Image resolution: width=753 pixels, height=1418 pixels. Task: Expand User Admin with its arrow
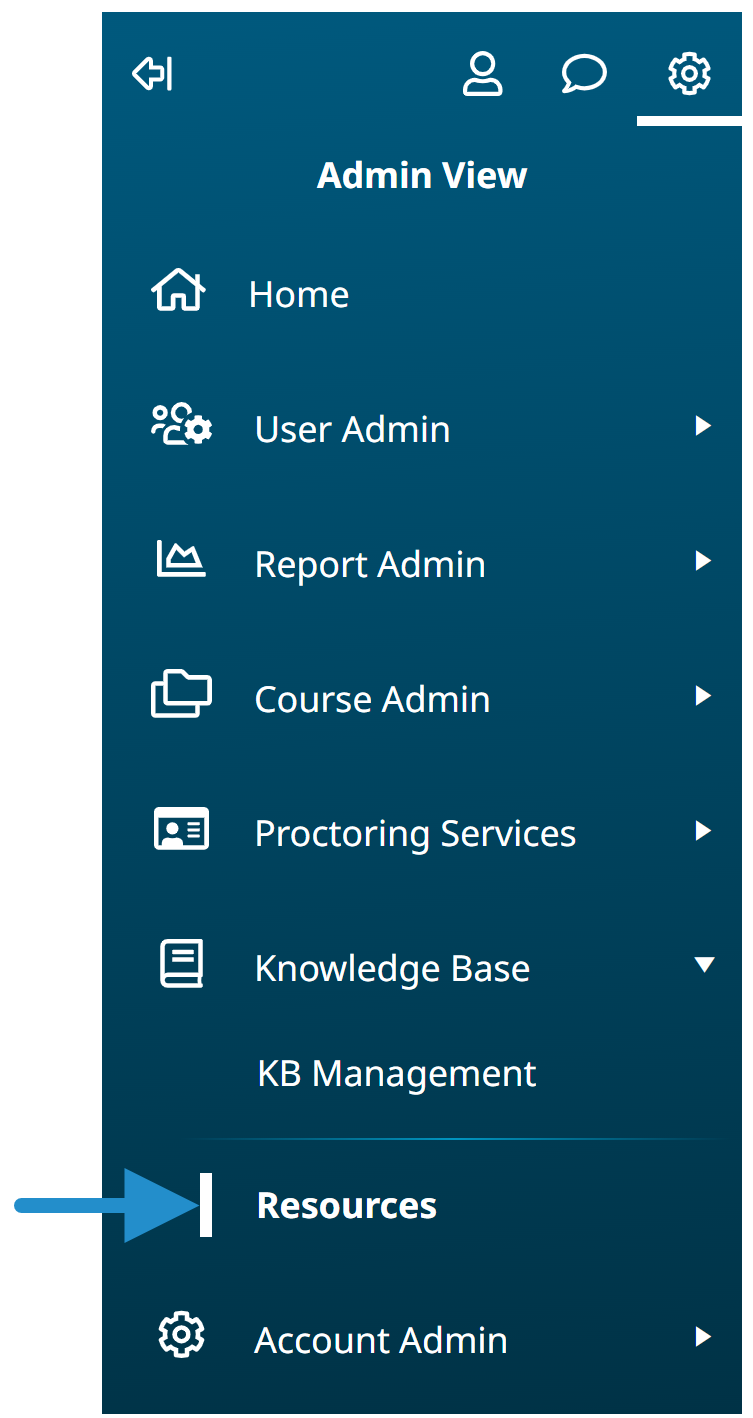tap(703, 426)
